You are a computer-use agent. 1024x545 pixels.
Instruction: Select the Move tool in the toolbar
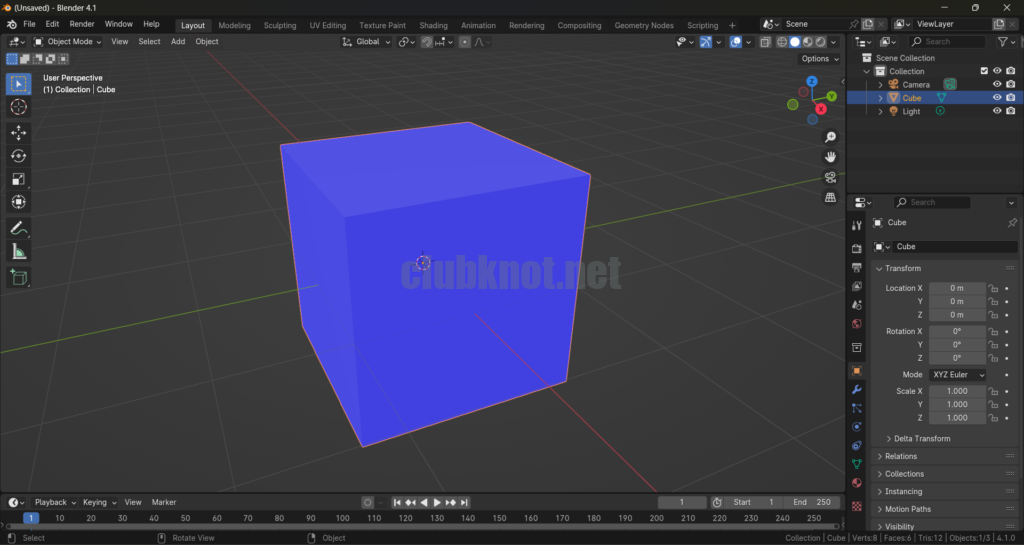pos(18,132)
